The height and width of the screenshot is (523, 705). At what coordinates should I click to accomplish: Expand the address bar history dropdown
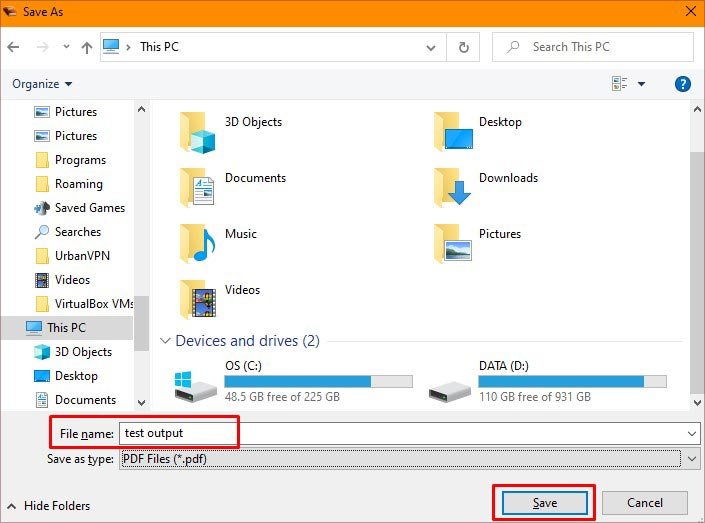click(x=431, y=47)
